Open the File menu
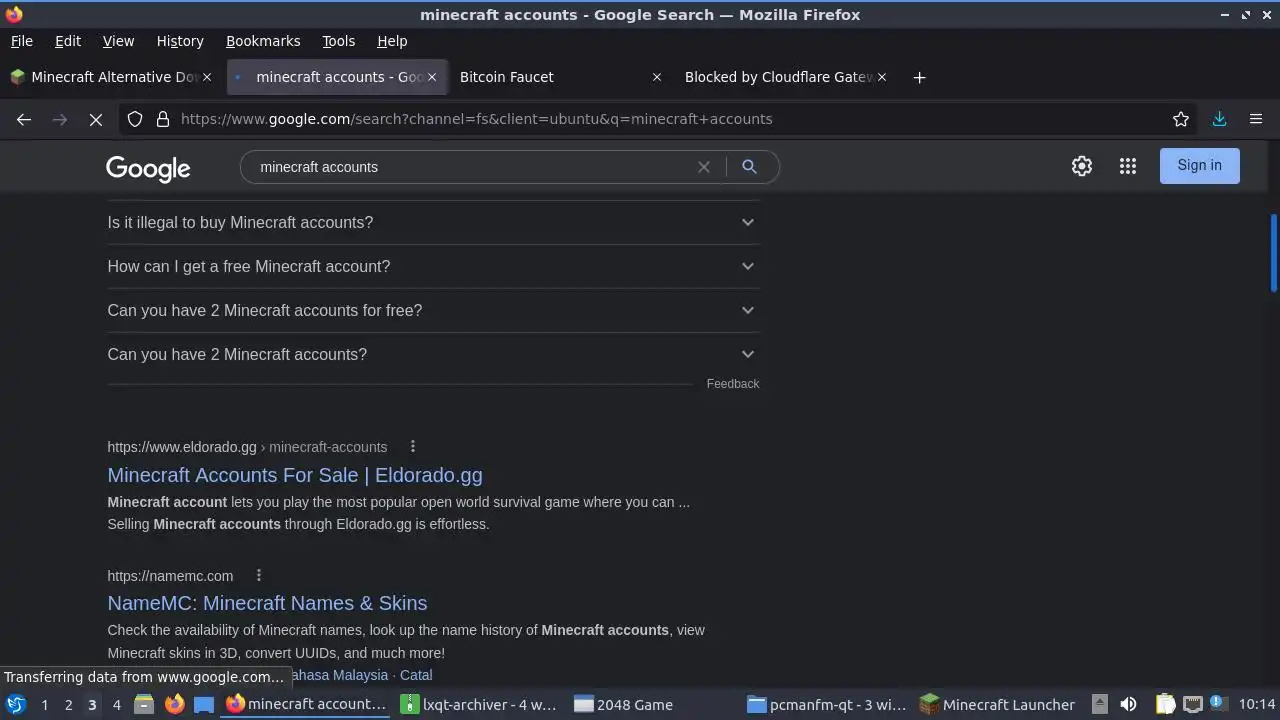Screen dimensions: 1280x720 pos(21,41)
